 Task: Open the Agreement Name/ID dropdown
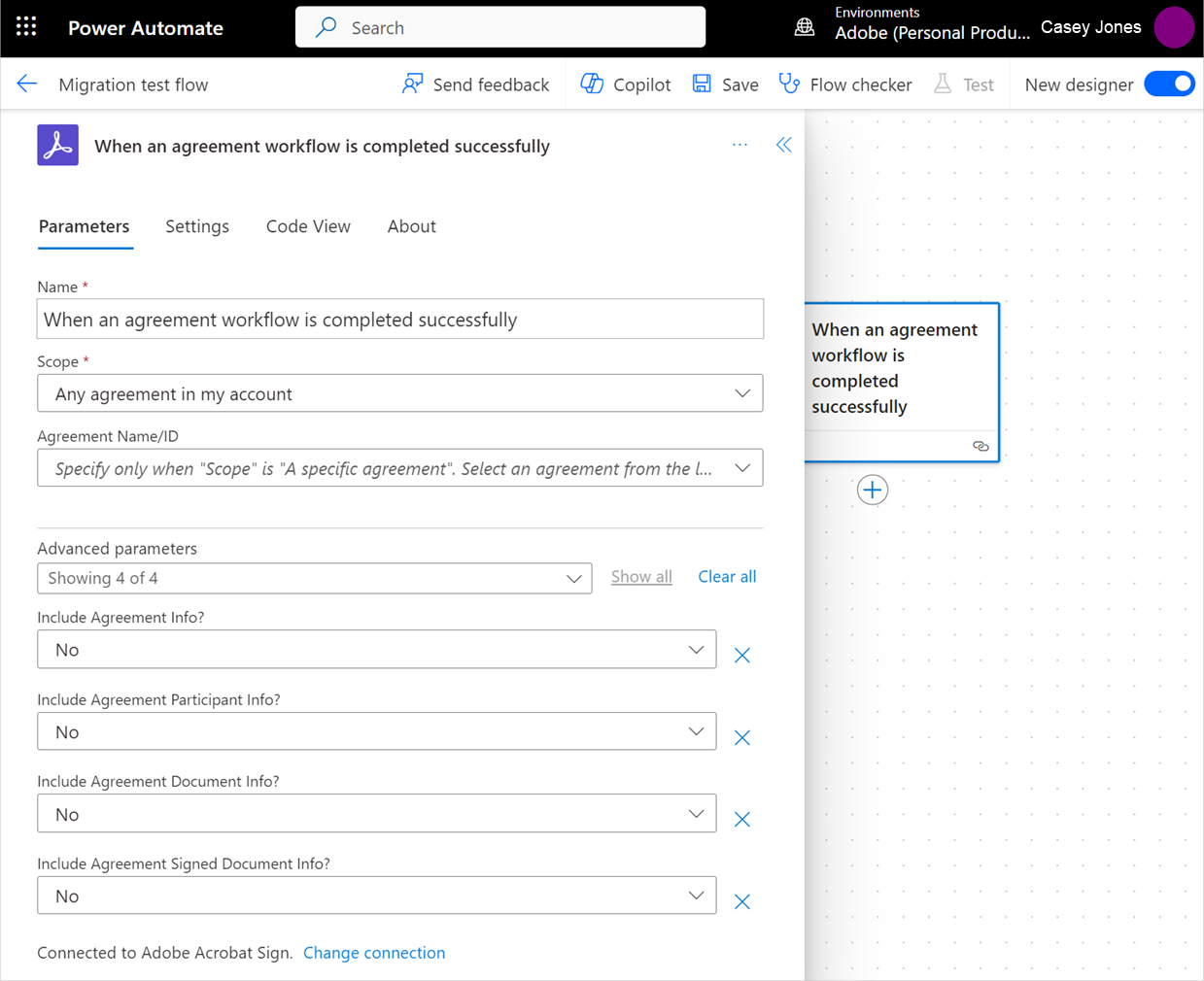pos(743,467)
